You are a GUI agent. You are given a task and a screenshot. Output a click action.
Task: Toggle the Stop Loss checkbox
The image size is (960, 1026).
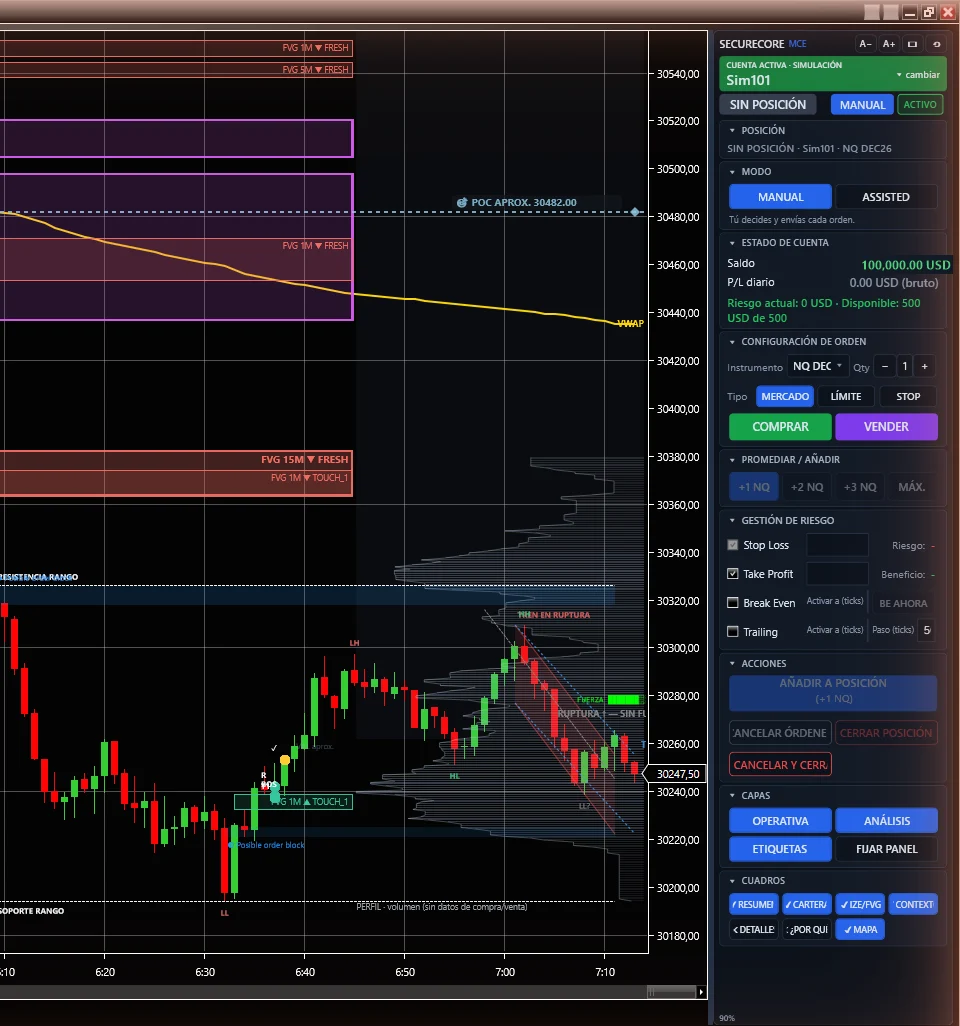click(x=733, y=545)
